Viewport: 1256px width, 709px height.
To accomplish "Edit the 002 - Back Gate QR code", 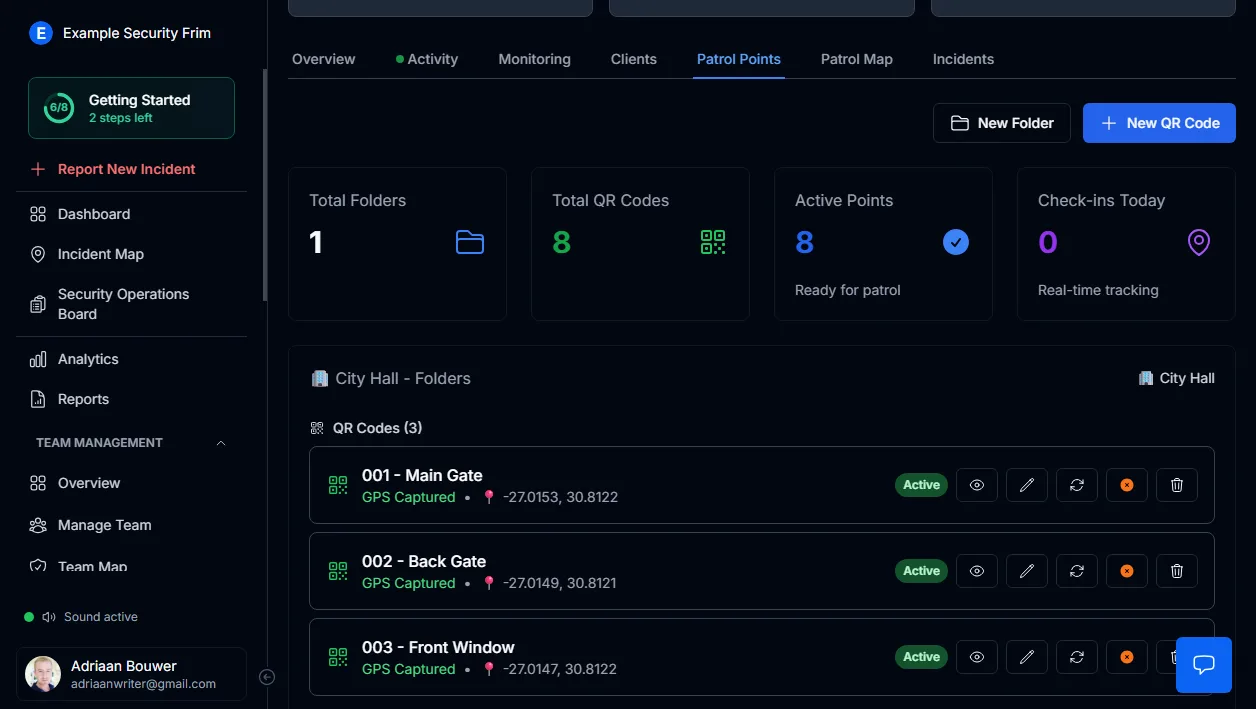I will pos(1026,570).
